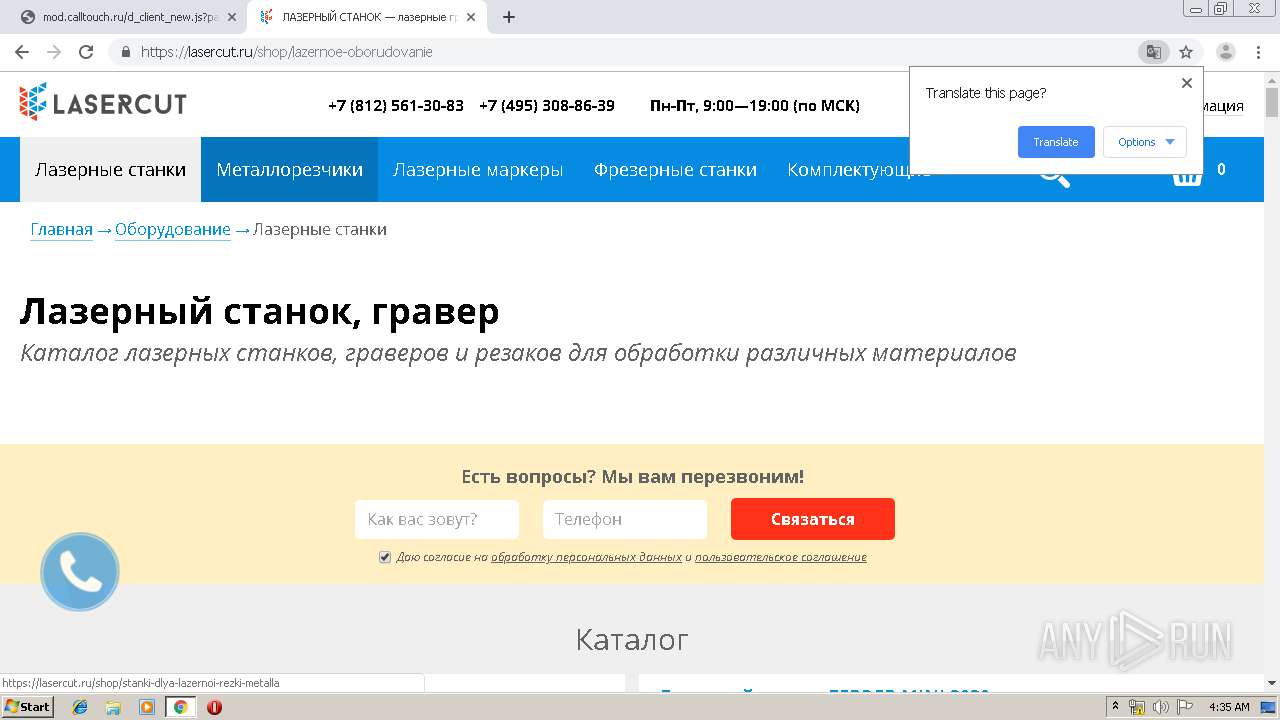Reload the page
1280x720 pixels.
coord(86,52)
